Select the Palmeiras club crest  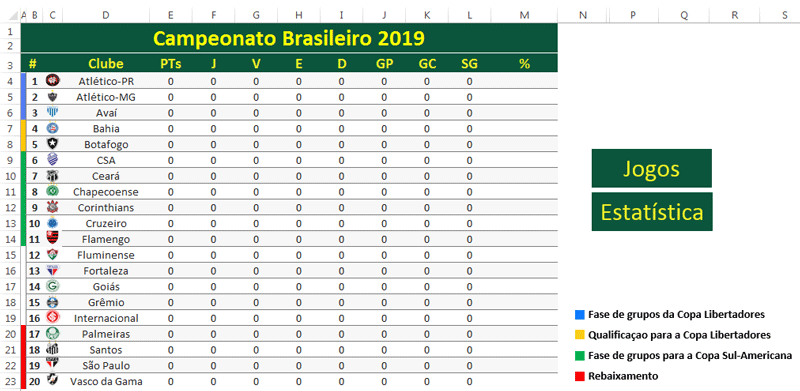click(52, 334)
